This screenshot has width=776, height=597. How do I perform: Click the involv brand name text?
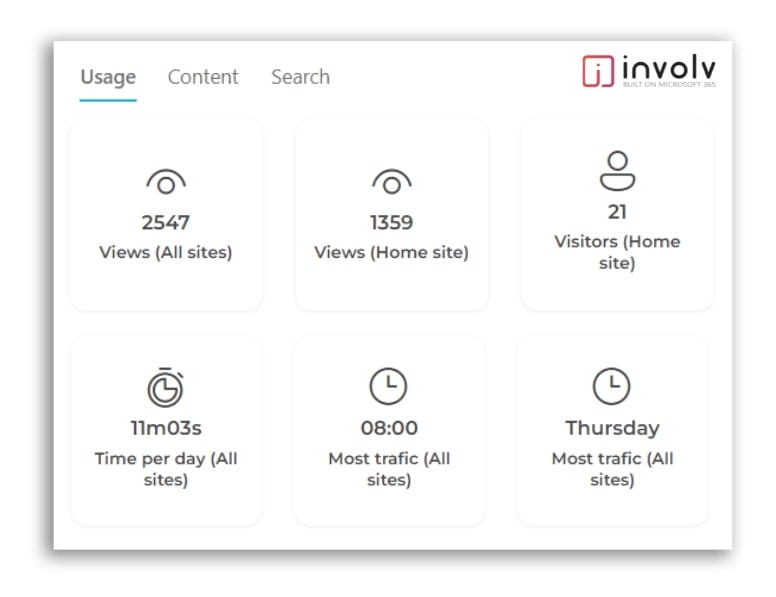click(668, 68)
